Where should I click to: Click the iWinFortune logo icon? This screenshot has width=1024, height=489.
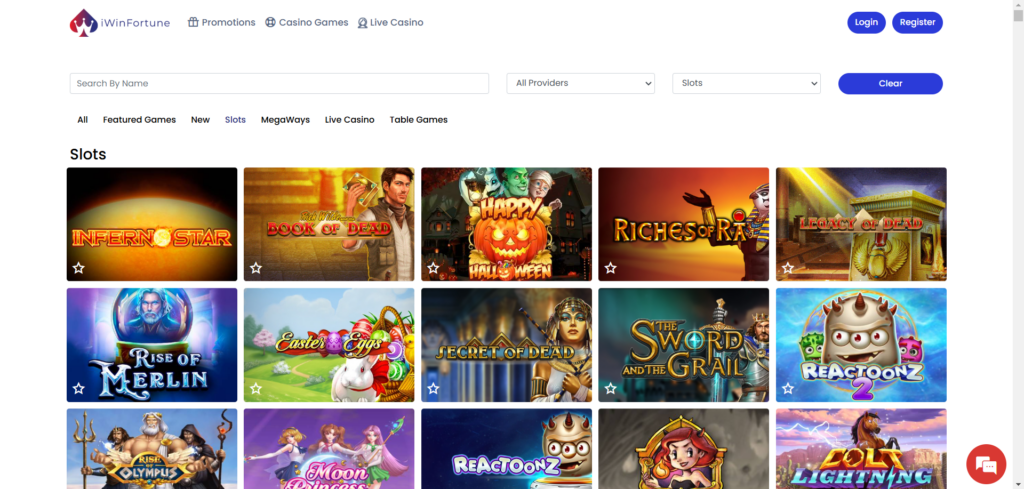[x=84, y=23]
